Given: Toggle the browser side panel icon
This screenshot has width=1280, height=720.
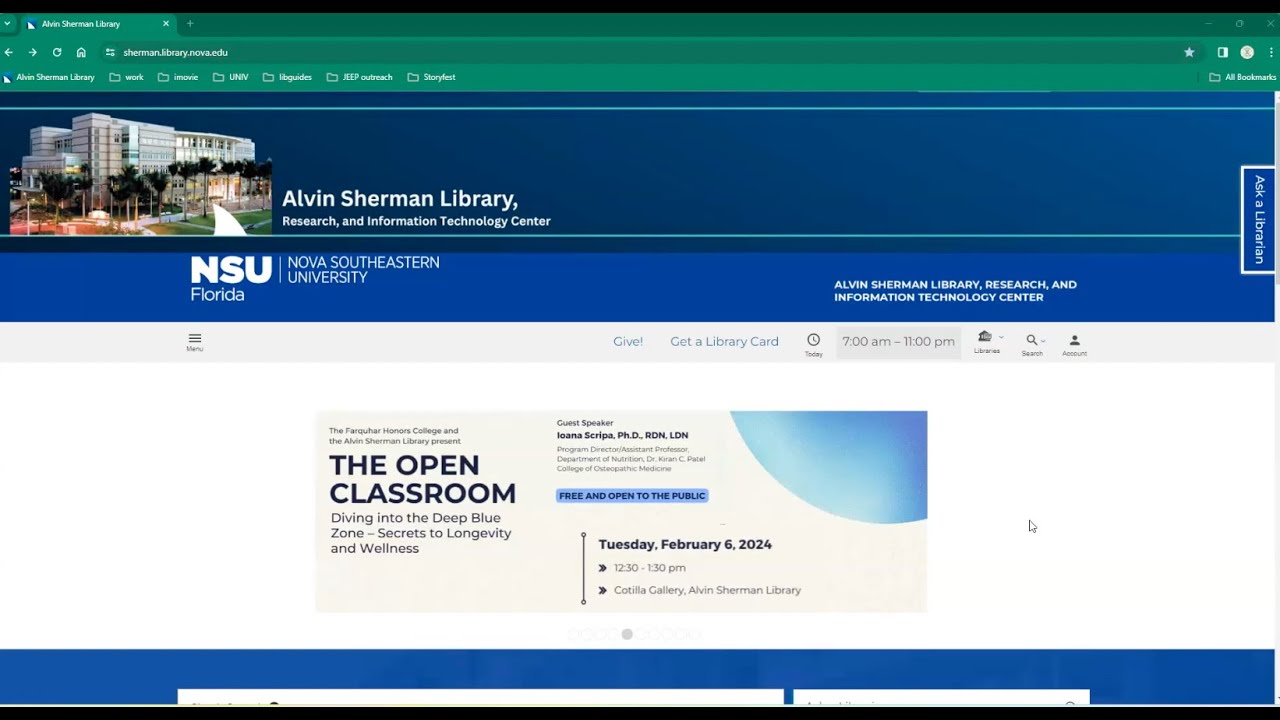Looking at the screenshot, I should click(x=1222, y=52).
